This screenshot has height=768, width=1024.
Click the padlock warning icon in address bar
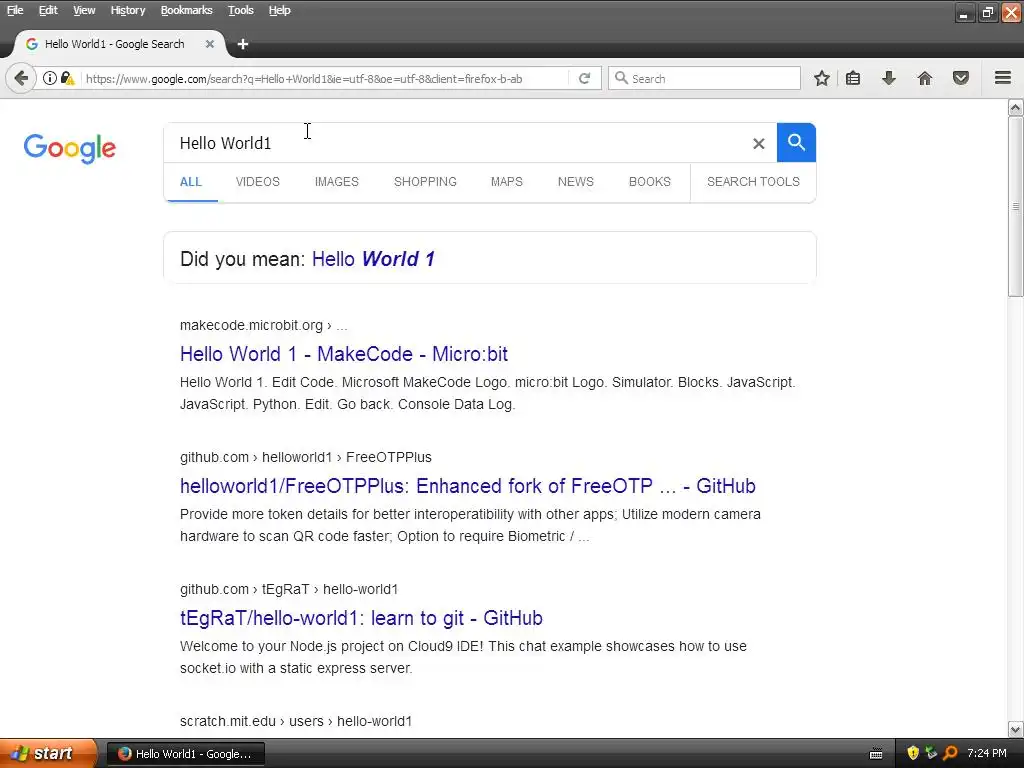point(67,78)
